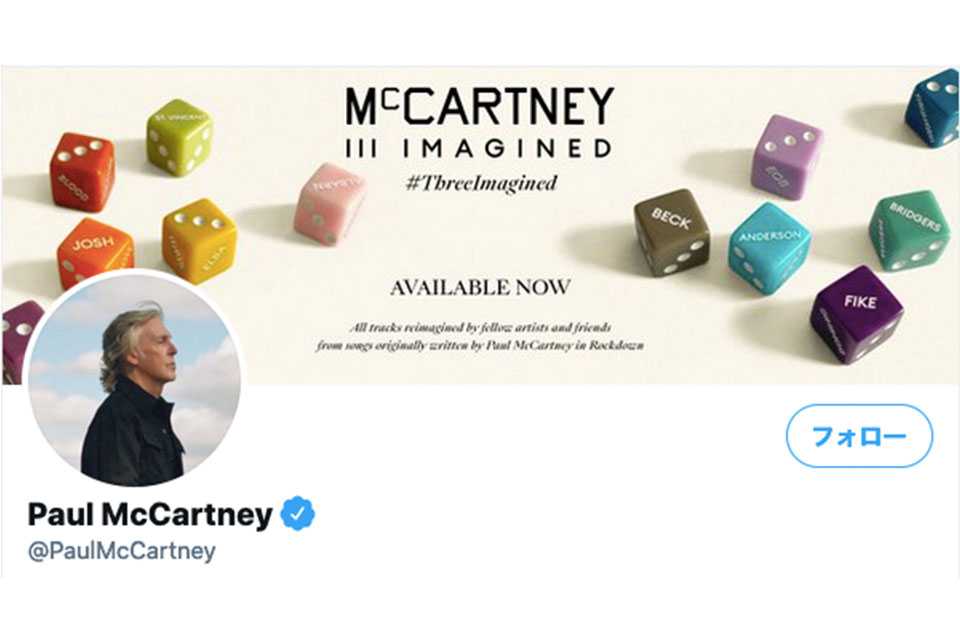Image resolution: width=960 pixels, height=640 pixels.
Task: Click the purple FIKE die
Action: coord(857,314)
